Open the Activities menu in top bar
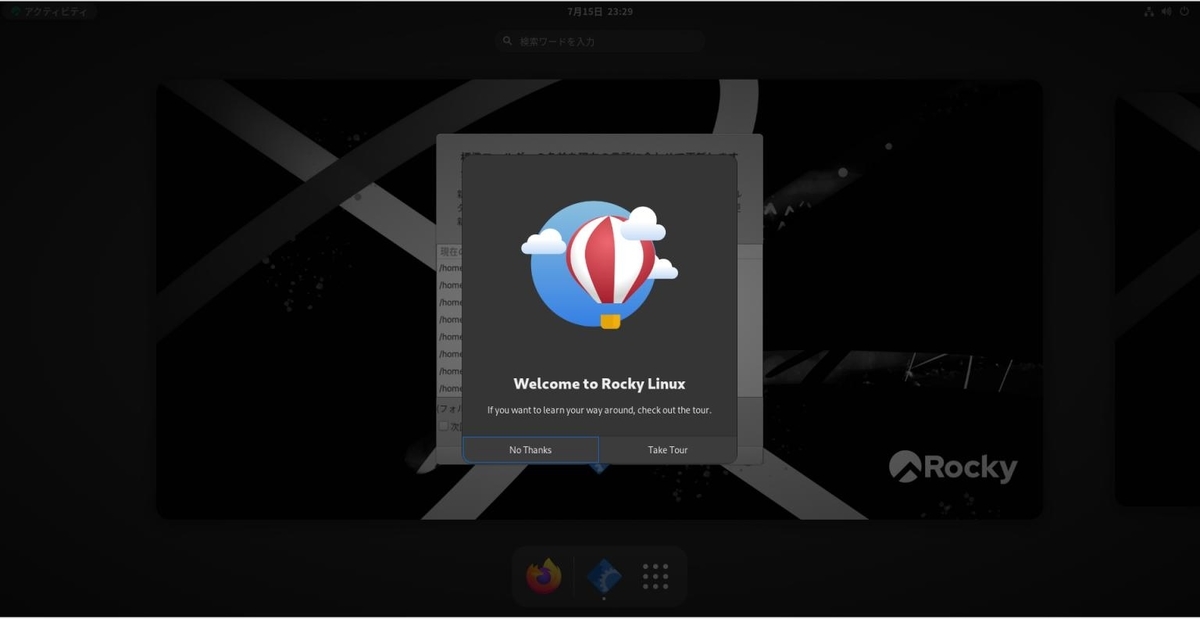 (x=48, y=12)
